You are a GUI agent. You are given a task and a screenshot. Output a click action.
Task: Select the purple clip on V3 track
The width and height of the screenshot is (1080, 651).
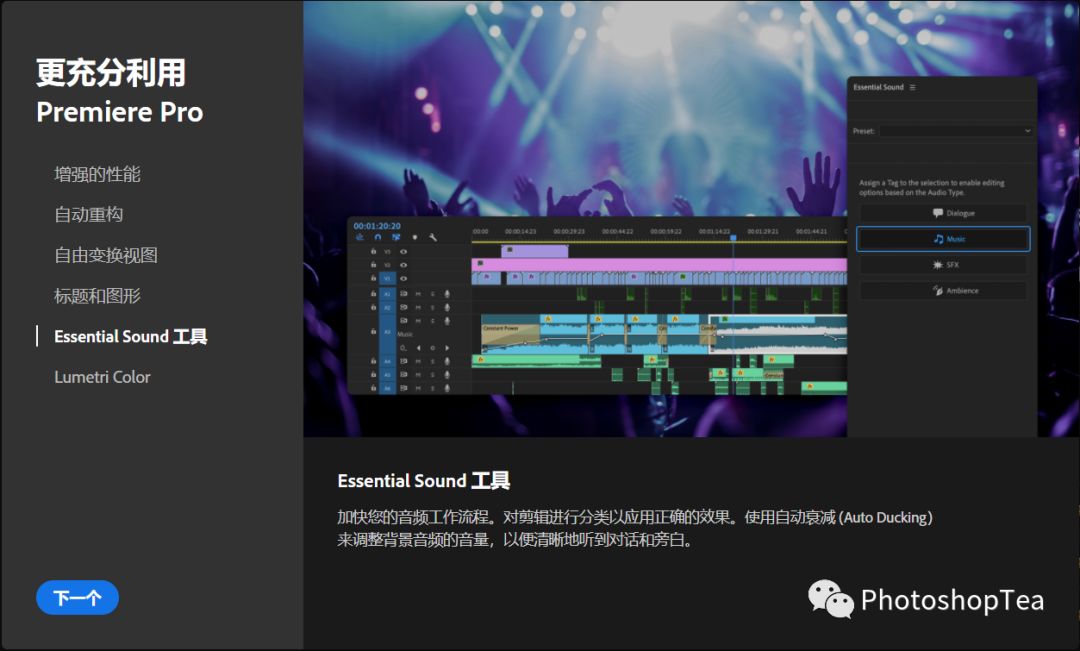point(535,251)
